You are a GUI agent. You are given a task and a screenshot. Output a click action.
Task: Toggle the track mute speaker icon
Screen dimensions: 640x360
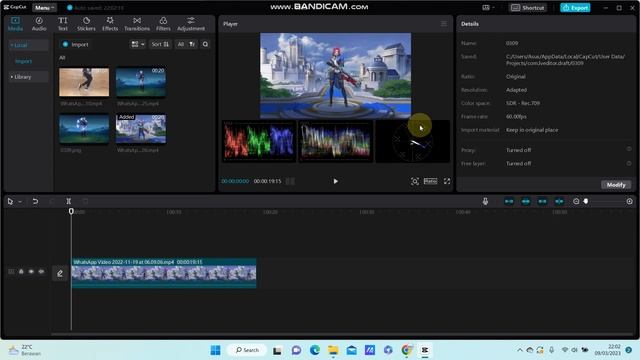point(41,271)
